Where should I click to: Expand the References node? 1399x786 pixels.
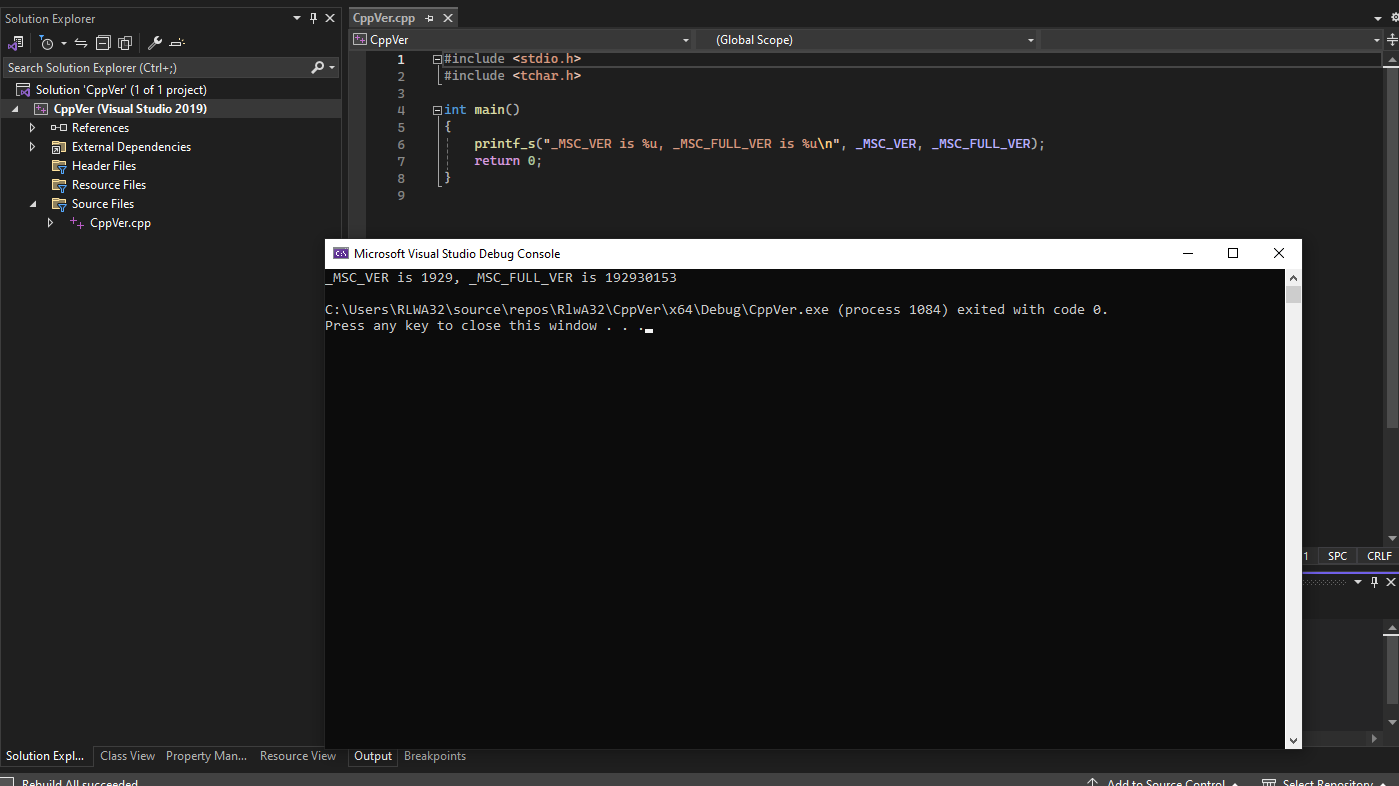point(32,127)
